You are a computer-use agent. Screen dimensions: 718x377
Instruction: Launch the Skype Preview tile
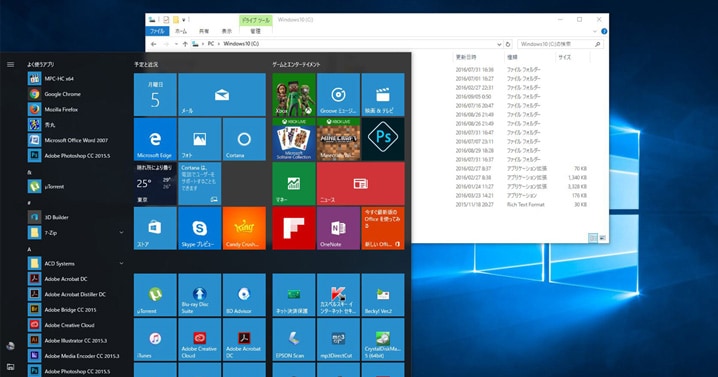[200, 228]
